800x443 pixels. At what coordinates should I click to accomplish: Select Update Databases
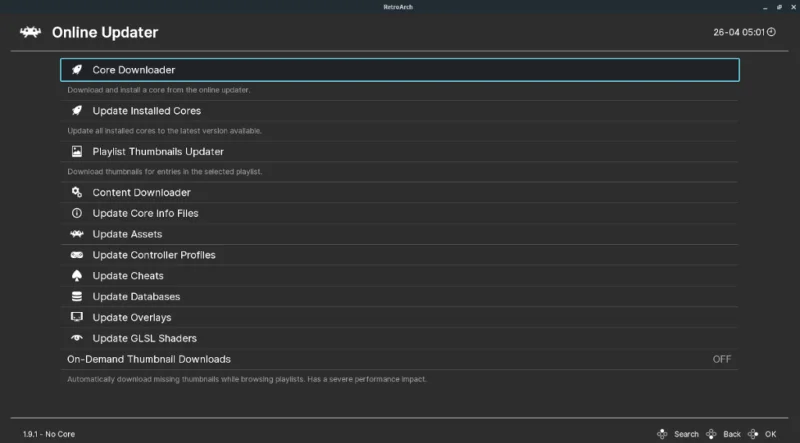pos(399,297)
